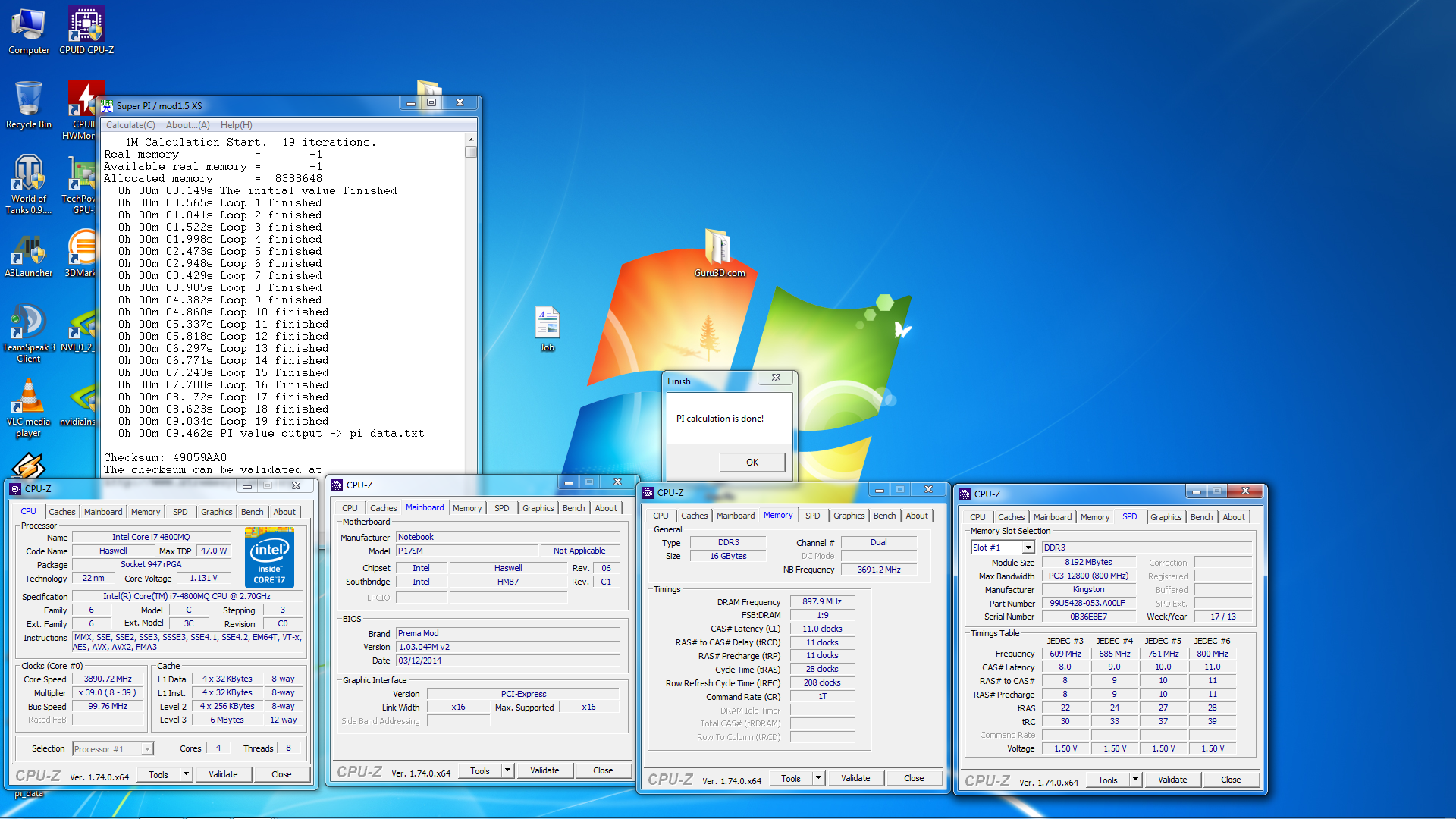Screen dimensions: 1456x819
Task: Expand Tools dropdown arrow in Mainboard CPU-Z window
Action: (507, 770)
